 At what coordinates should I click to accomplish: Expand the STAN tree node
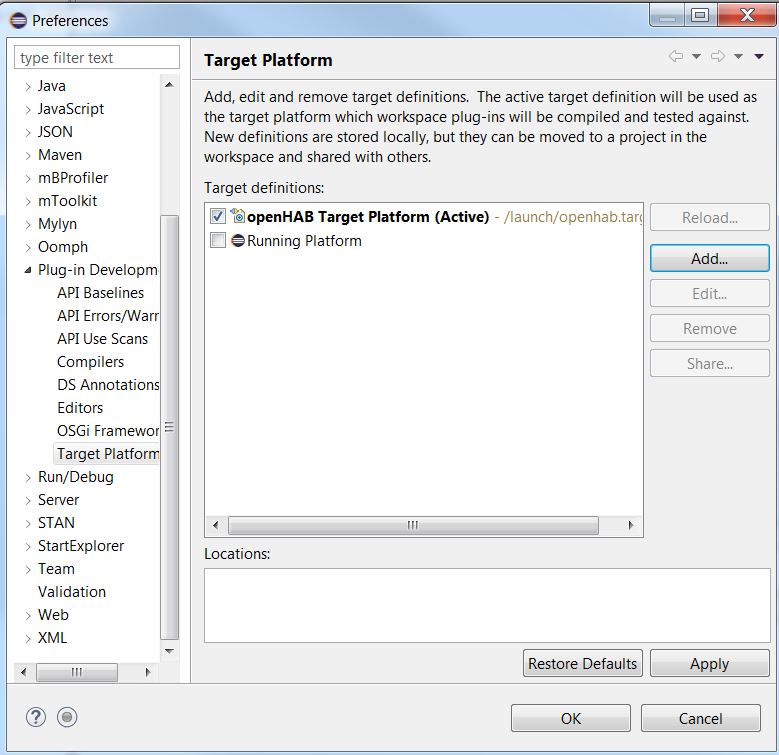tap(28, 524)
